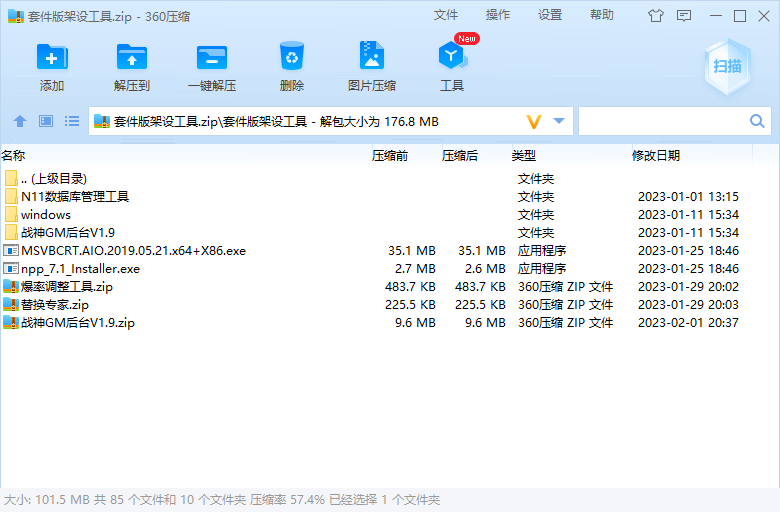The width and height of the screenshot is (780, 512).
Task: Click the 解压到 (Extract to) icon
Action: click(x=132, y=57)
